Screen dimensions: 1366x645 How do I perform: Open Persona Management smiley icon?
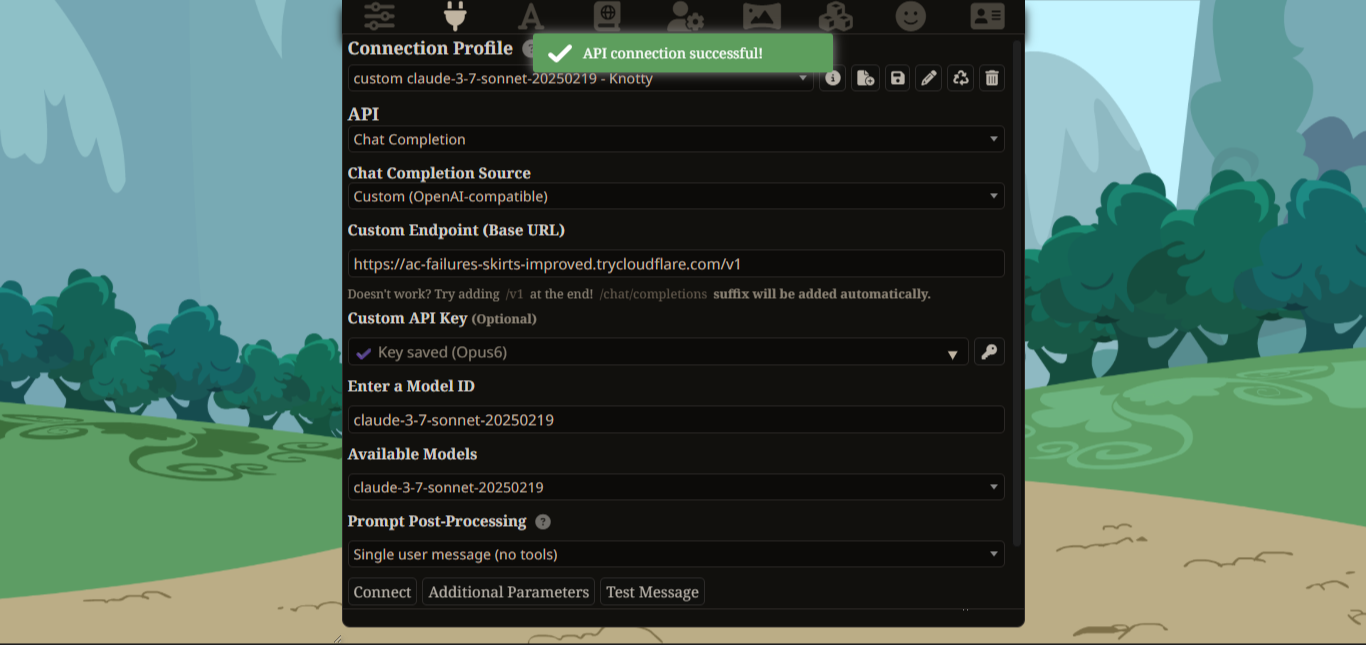point(910,16)
